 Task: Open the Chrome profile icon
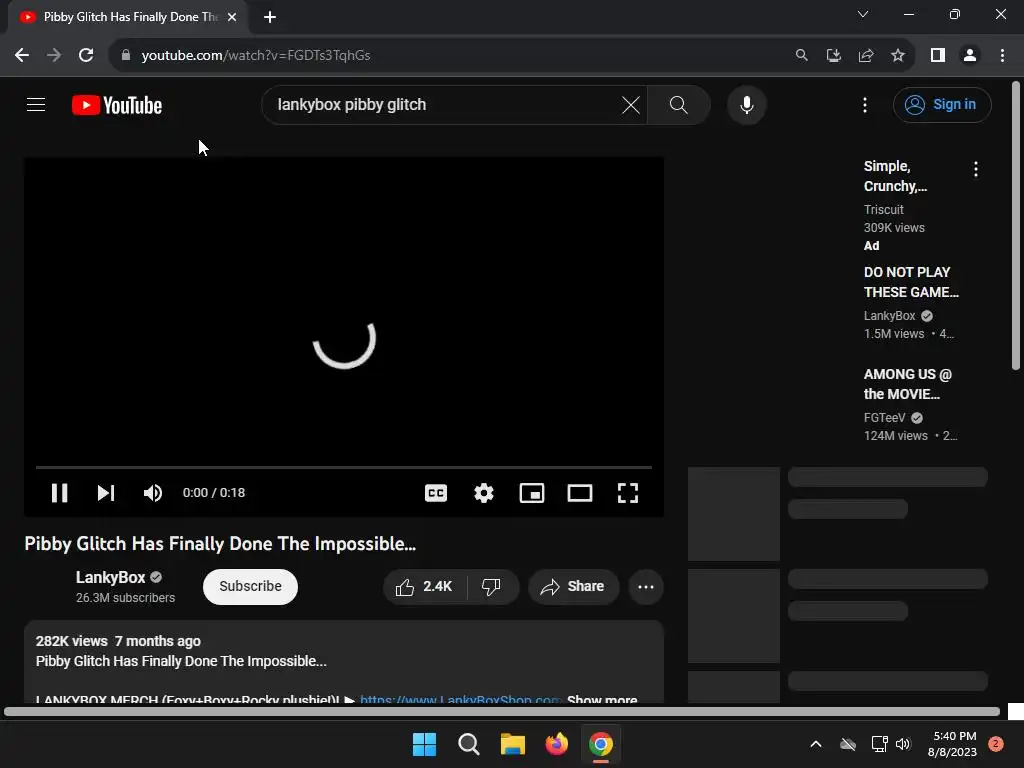tap(970, 55)
